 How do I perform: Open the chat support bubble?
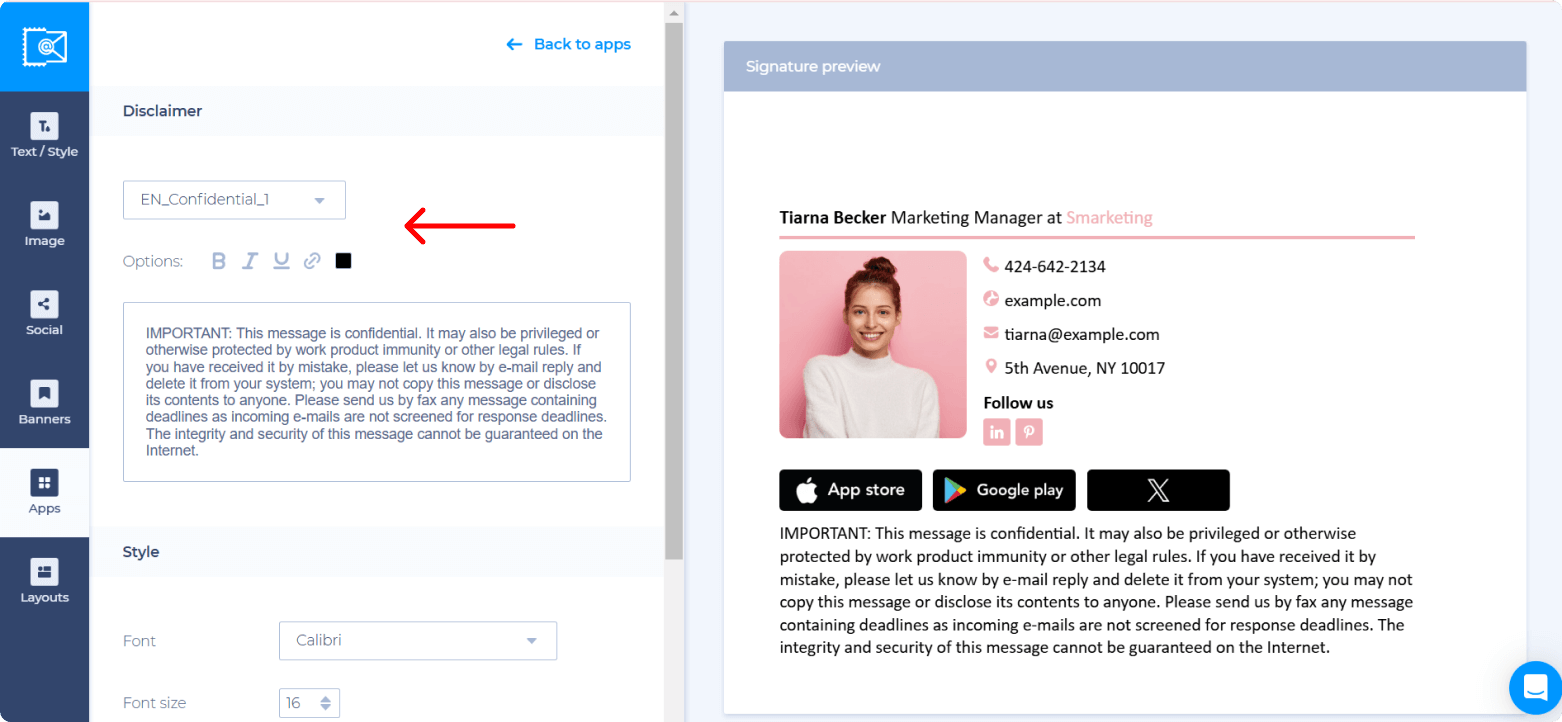point(1535,687)
